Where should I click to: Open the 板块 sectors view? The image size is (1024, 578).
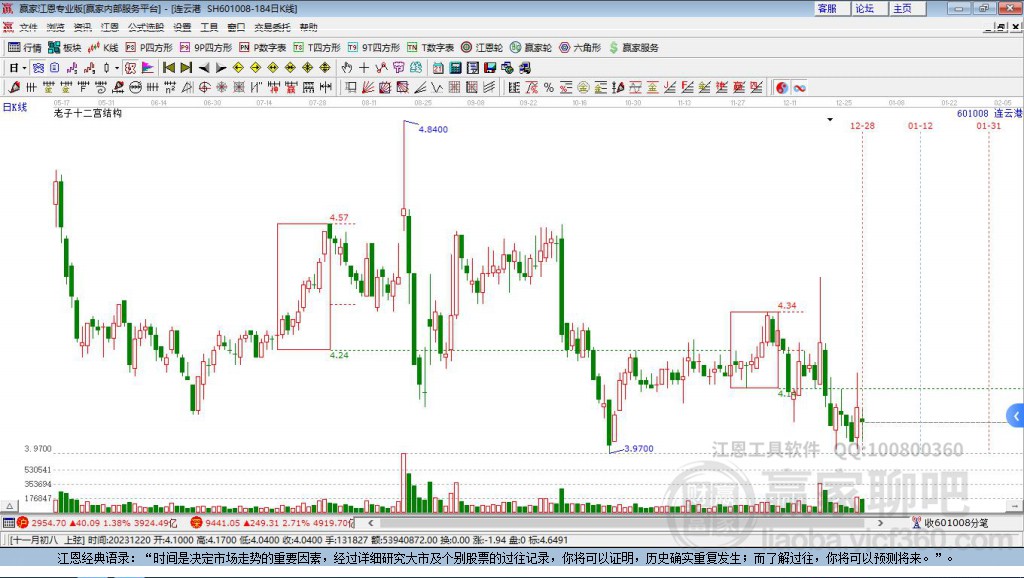[65, 48]
